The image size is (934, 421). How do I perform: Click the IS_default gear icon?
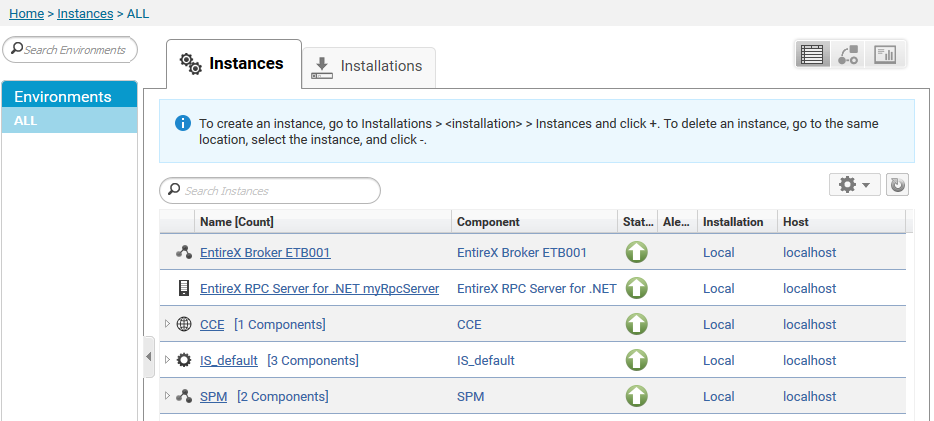tap(184, 360)
